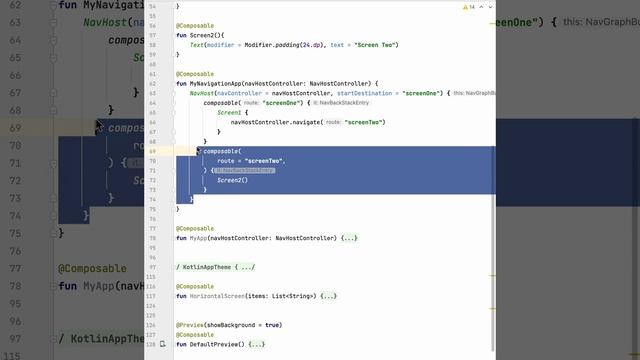
Task: Click fold marker on line 75 in background editor
Action: (53, 233)
